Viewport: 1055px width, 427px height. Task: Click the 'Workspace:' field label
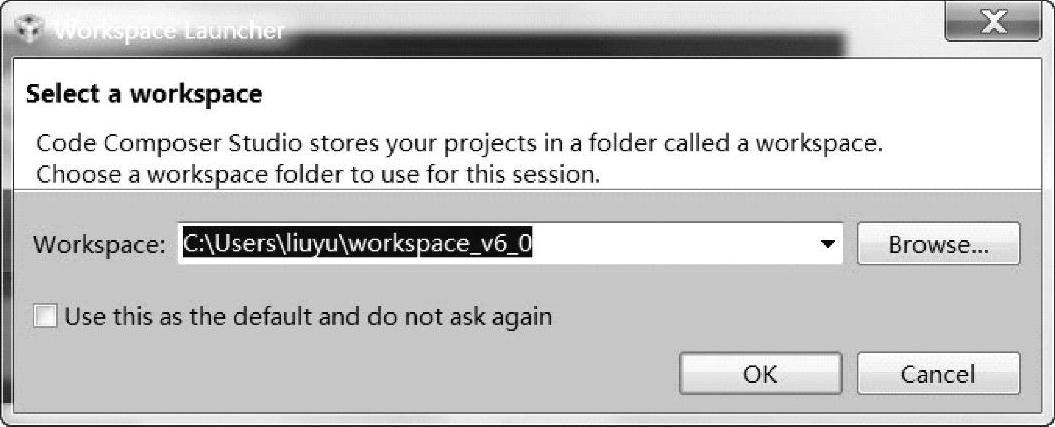(99, 245)
